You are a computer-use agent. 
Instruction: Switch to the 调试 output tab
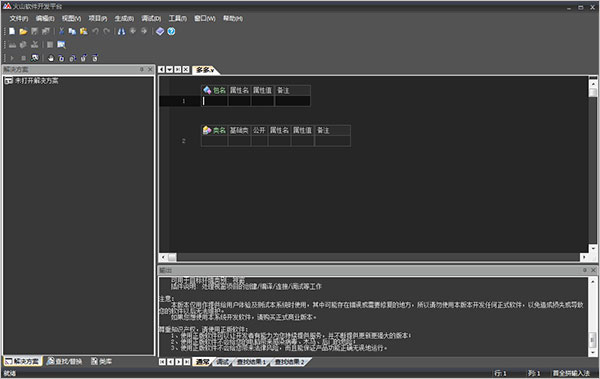click(223, 362)
